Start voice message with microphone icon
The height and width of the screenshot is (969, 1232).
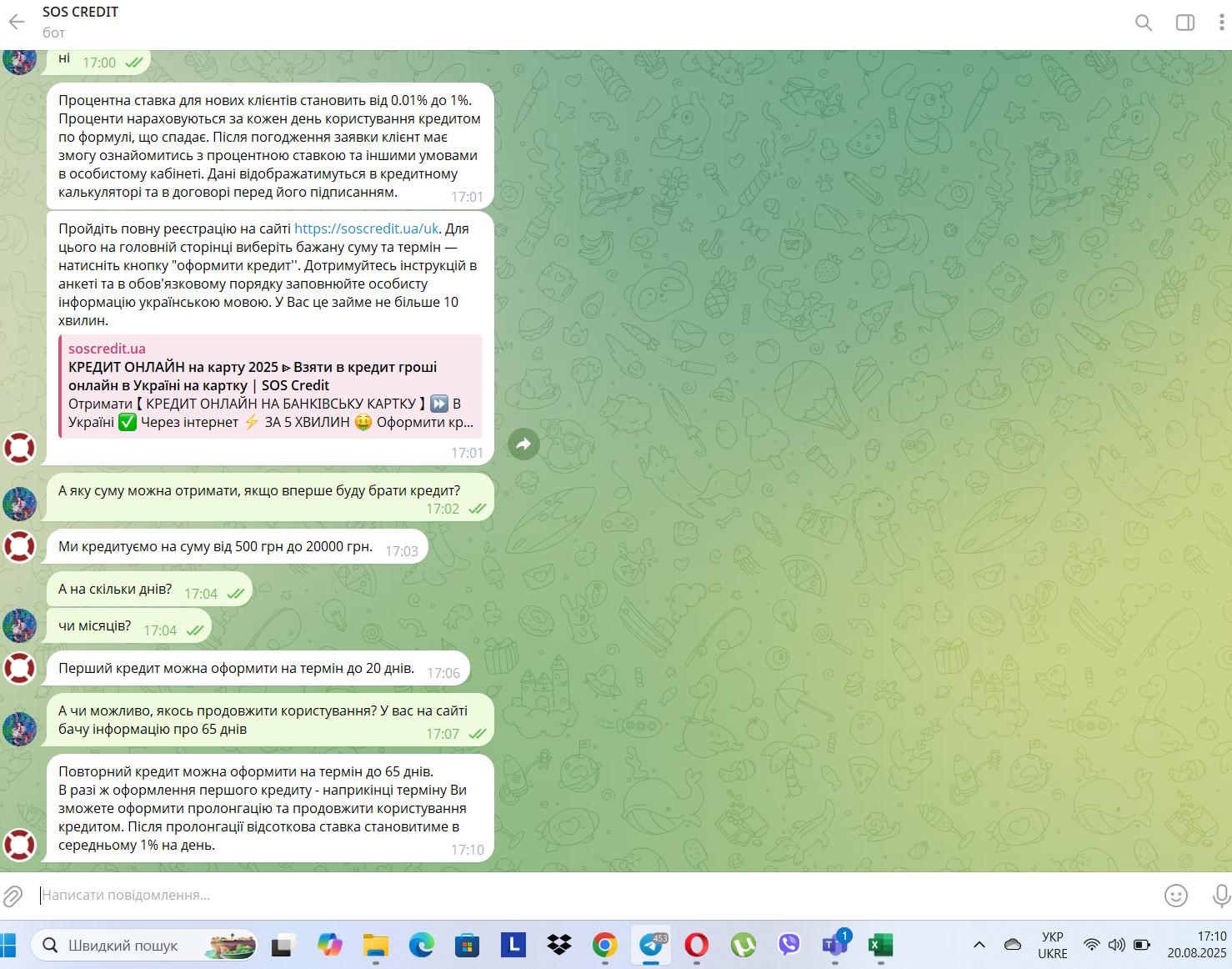tap(1221, 896)
